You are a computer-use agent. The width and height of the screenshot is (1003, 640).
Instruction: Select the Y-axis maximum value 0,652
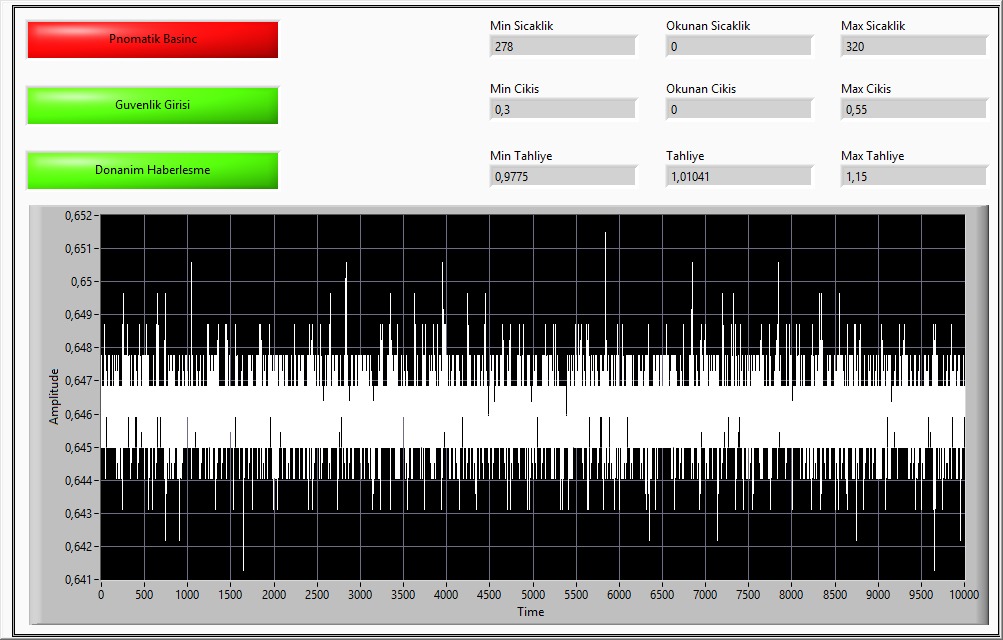coord(78,215)
